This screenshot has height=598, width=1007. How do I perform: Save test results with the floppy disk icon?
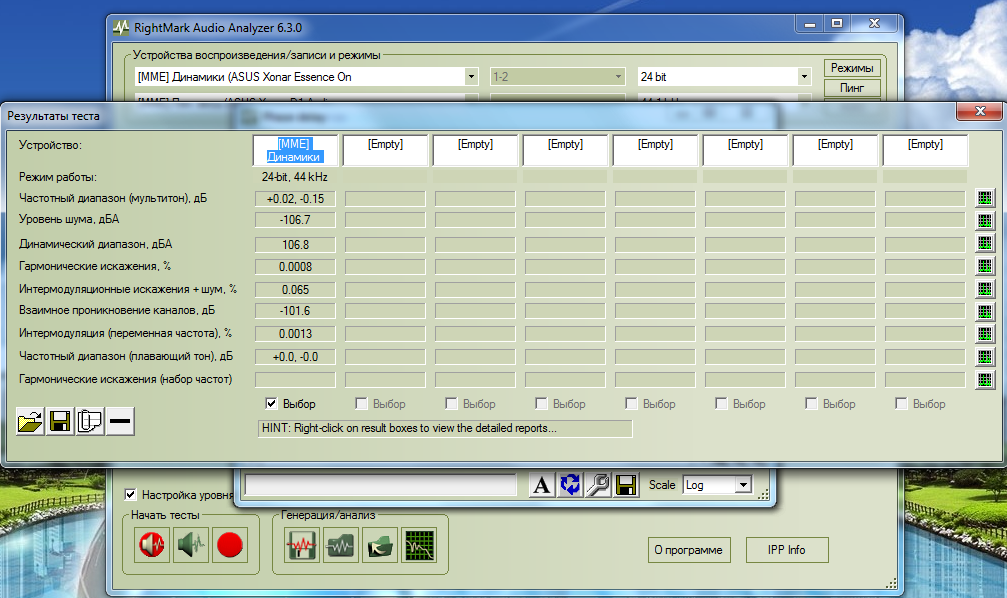(60, 421)
